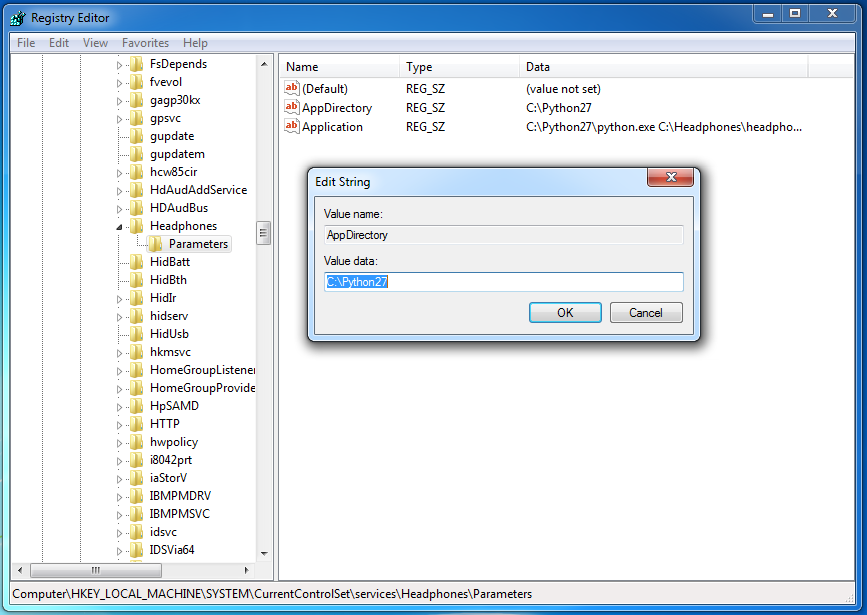The height and width of the screenshot is (615, 867).
Task: Click the C:\Python27 data cell of AppDirectory
Action: coord(558,108)
